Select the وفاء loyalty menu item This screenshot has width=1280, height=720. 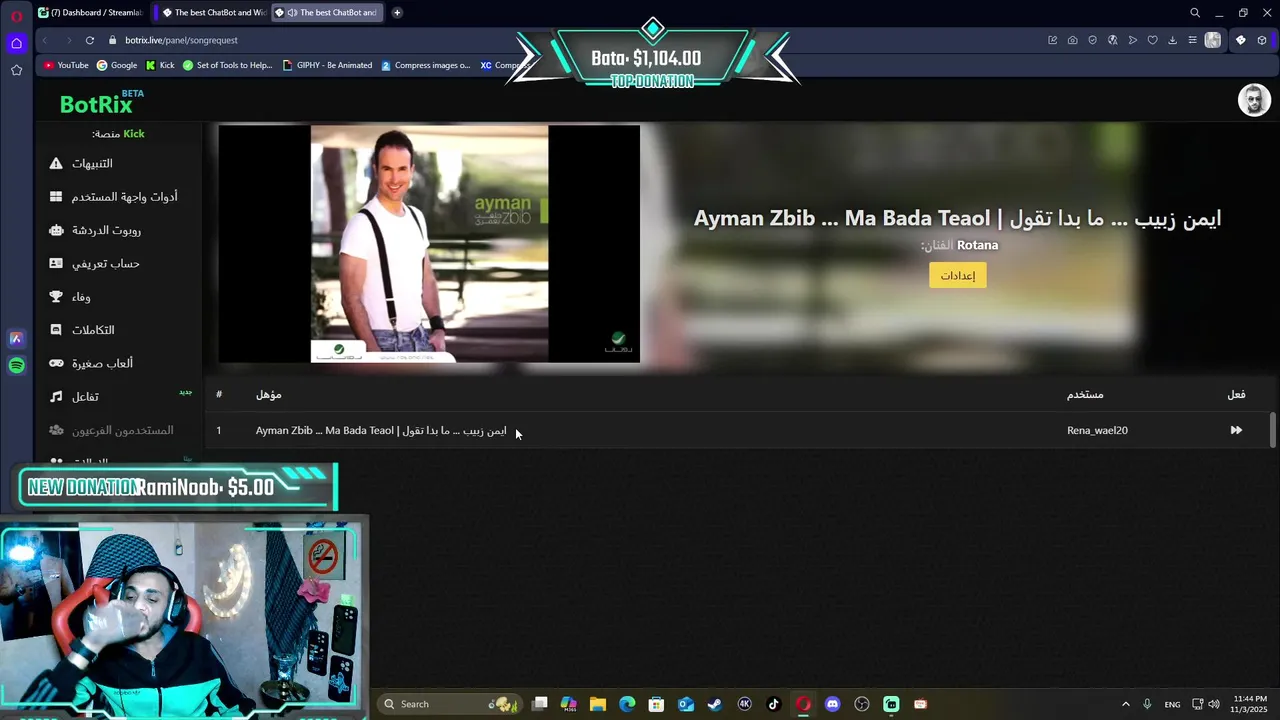tap(81, 297)
